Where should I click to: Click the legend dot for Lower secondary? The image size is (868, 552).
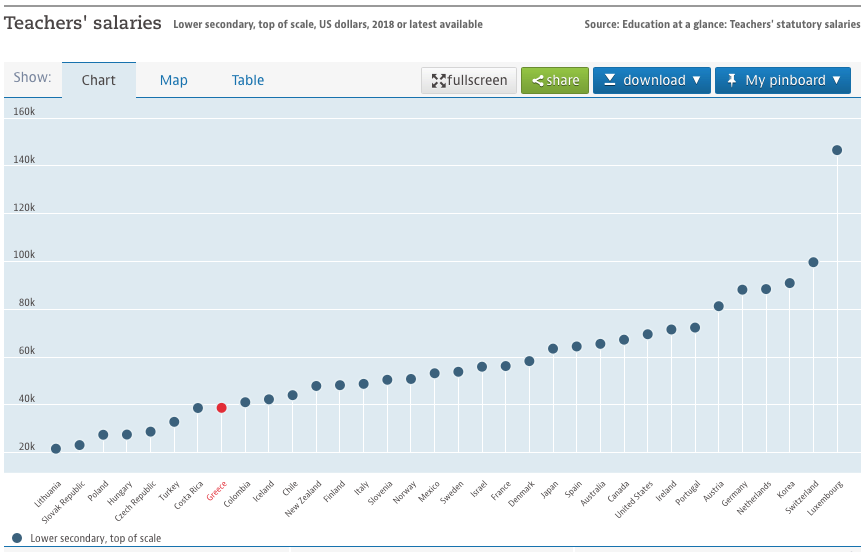pyautogui.click(x=17, y=538)
